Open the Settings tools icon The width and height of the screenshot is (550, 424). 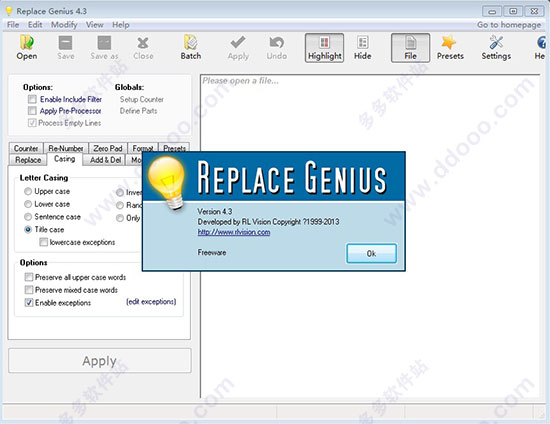(496, 48)
